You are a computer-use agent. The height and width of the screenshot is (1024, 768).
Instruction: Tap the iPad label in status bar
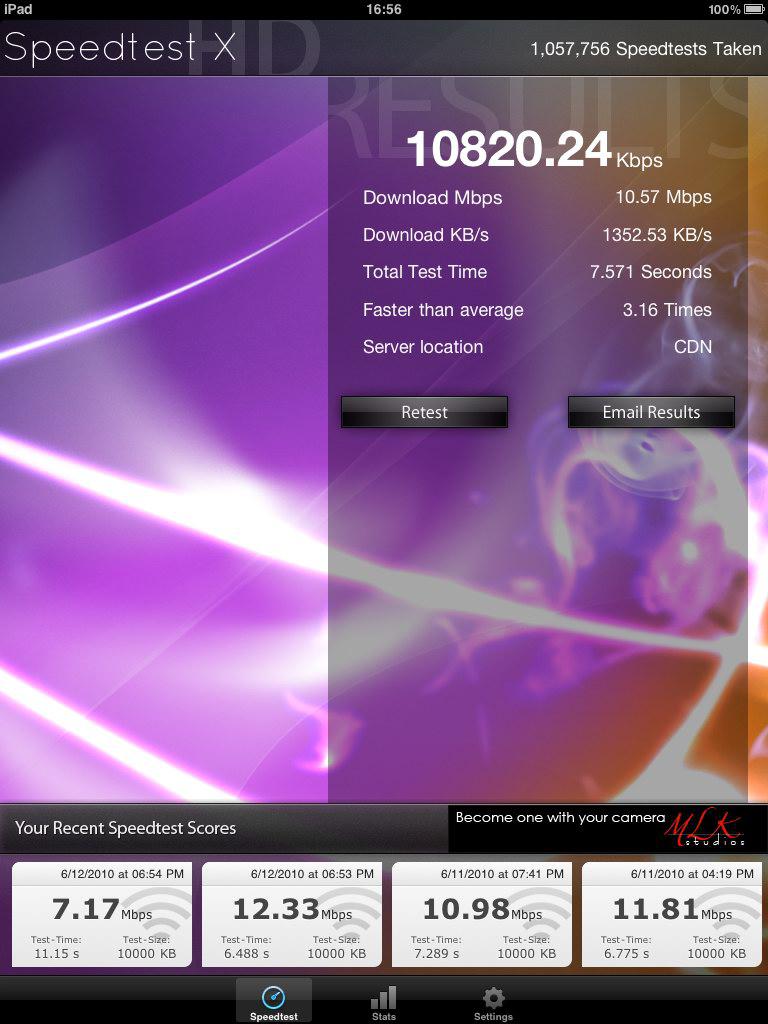[x=18, y=9]
